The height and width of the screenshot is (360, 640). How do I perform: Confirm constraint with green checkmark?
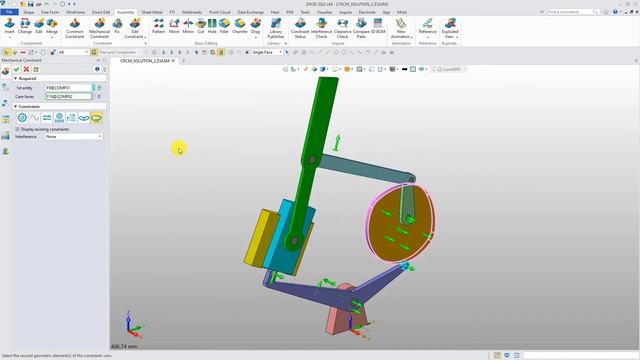[x=16, y=69]
